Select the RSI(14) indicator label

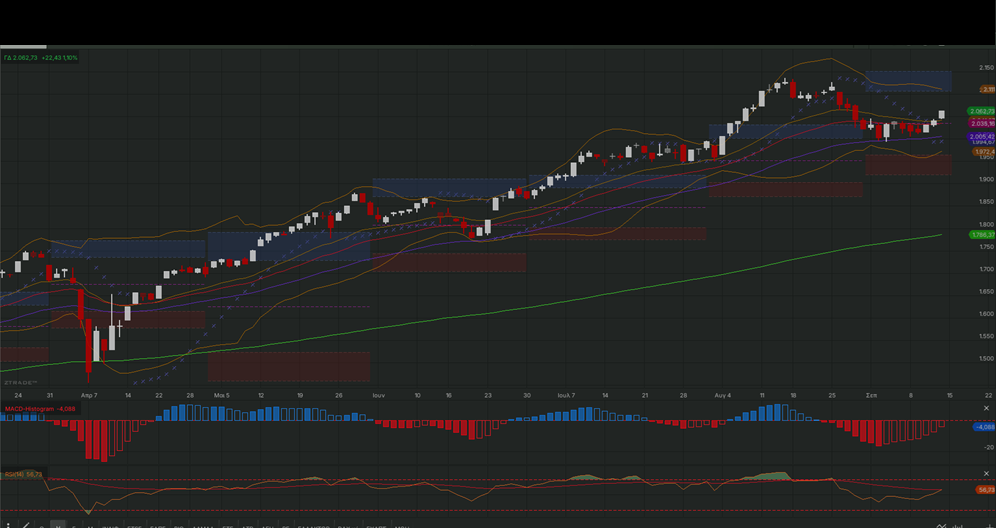pyautogui.click(x=23, y=475)
